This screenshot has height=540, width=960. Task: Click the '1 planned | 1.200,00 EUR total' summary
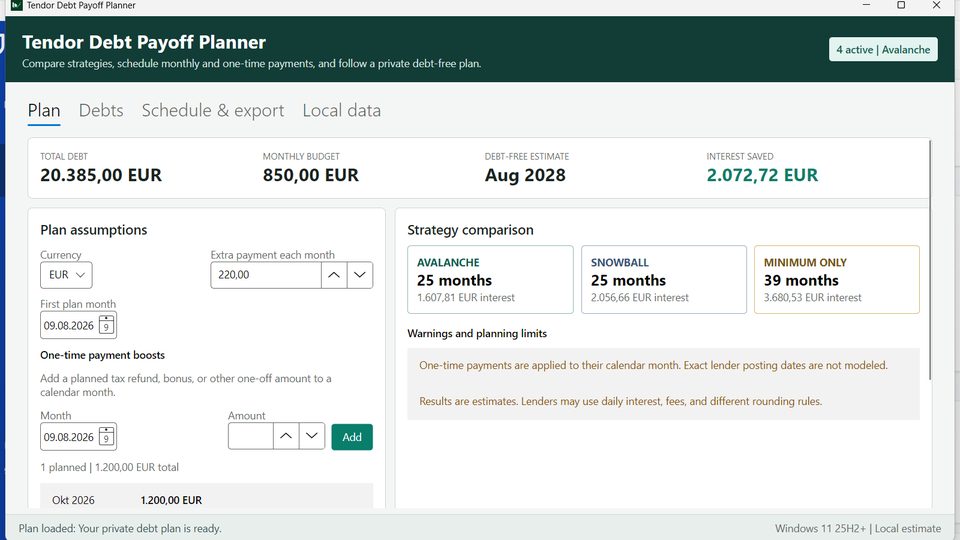coord(110,467)
